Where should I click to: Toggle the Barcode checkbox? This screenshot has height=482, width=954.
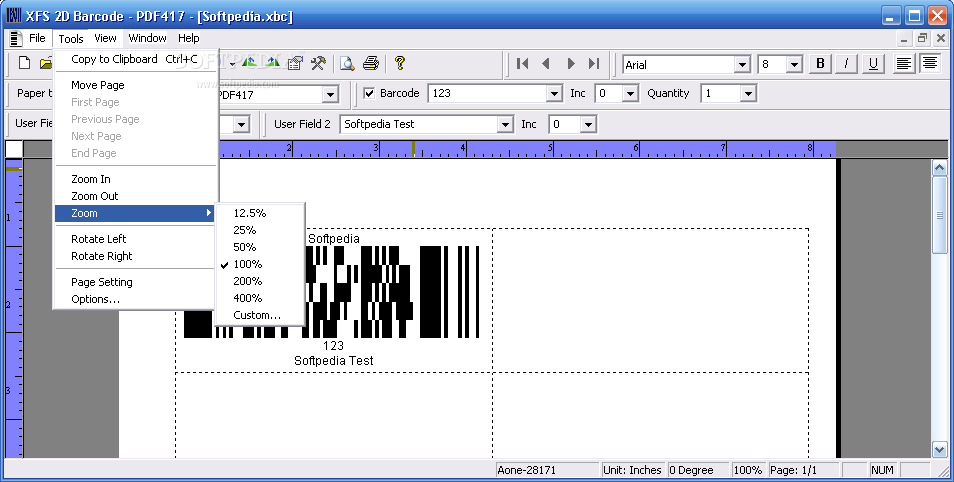[x=369, y=93]
